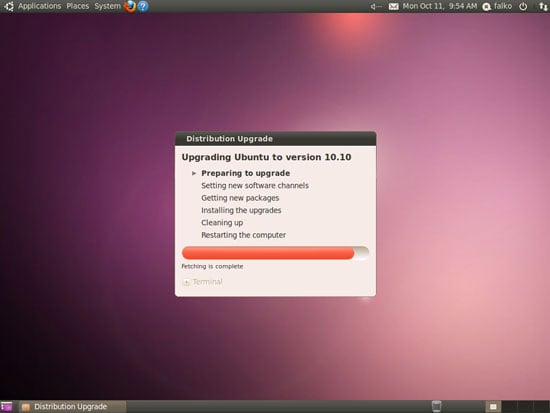Expand the Terminal details section
This screenshot has width=550, height=413.
click(202, 282)
